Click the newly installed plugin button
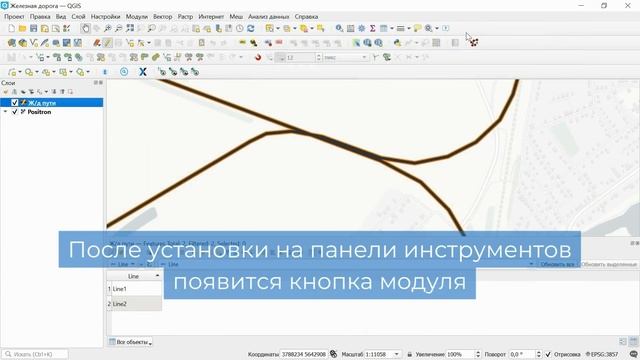Image resolution: width=640 pixels, height=360 pixels. point(473,42)
